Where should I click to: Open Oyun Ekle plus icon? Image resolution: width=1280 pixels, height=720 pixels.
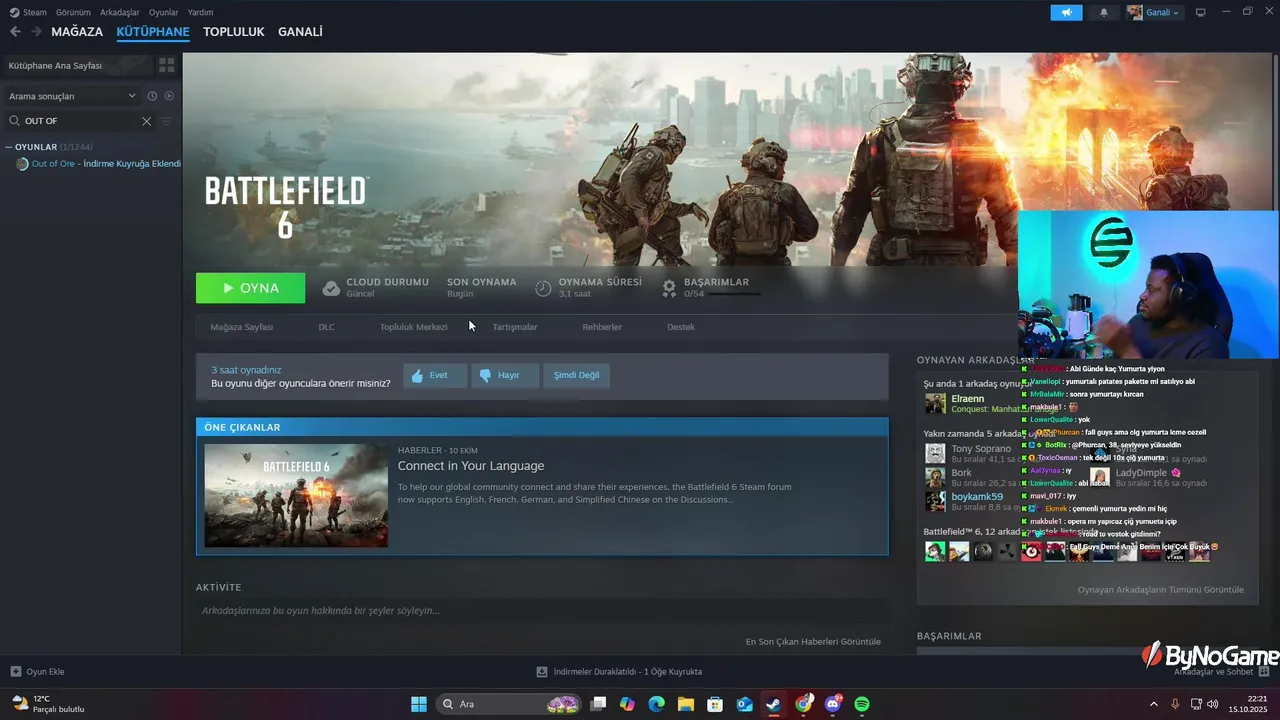pos(15,671)
